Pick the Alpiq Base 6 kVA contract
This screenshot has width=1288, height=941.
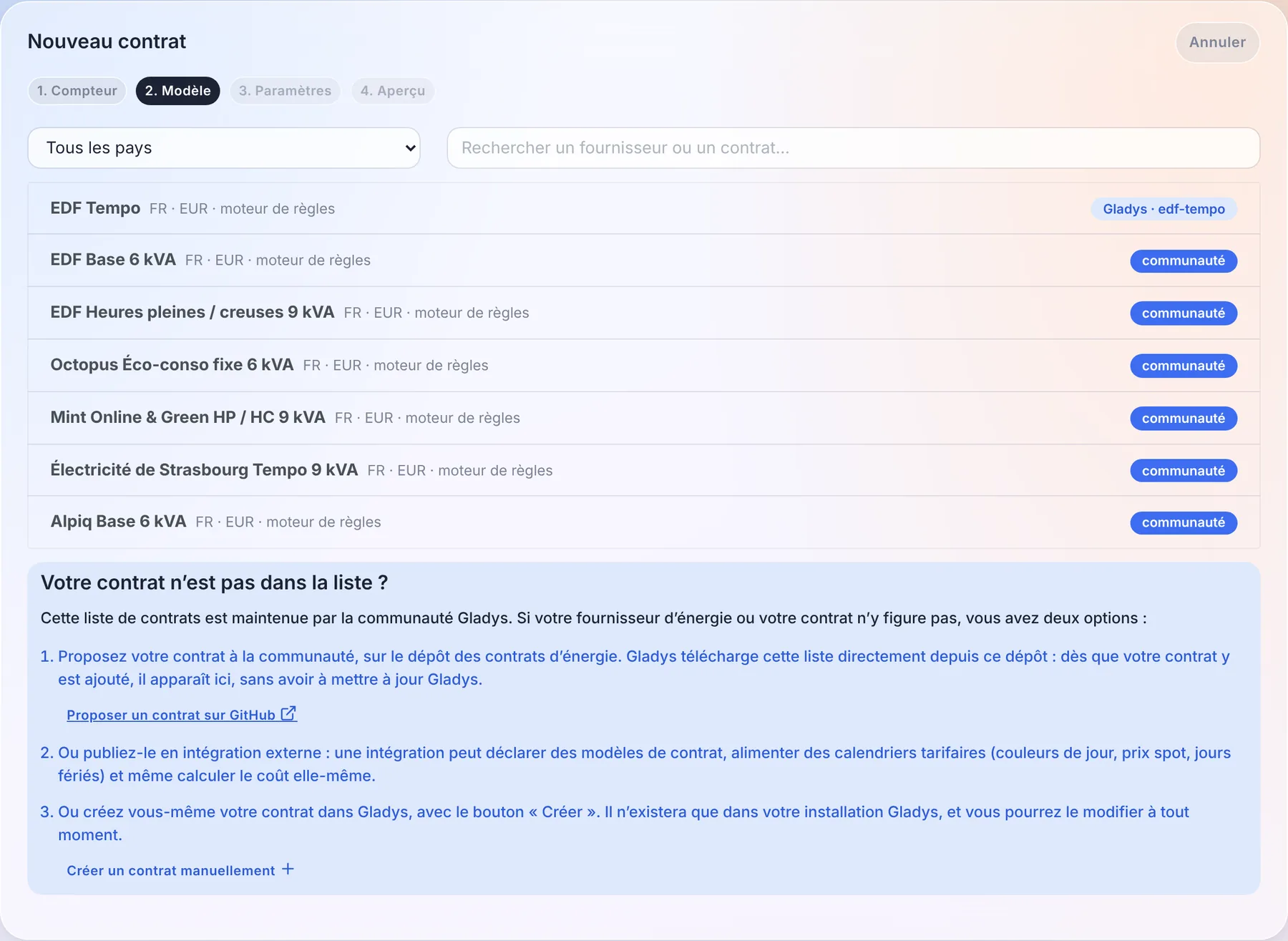coord(644,522)
